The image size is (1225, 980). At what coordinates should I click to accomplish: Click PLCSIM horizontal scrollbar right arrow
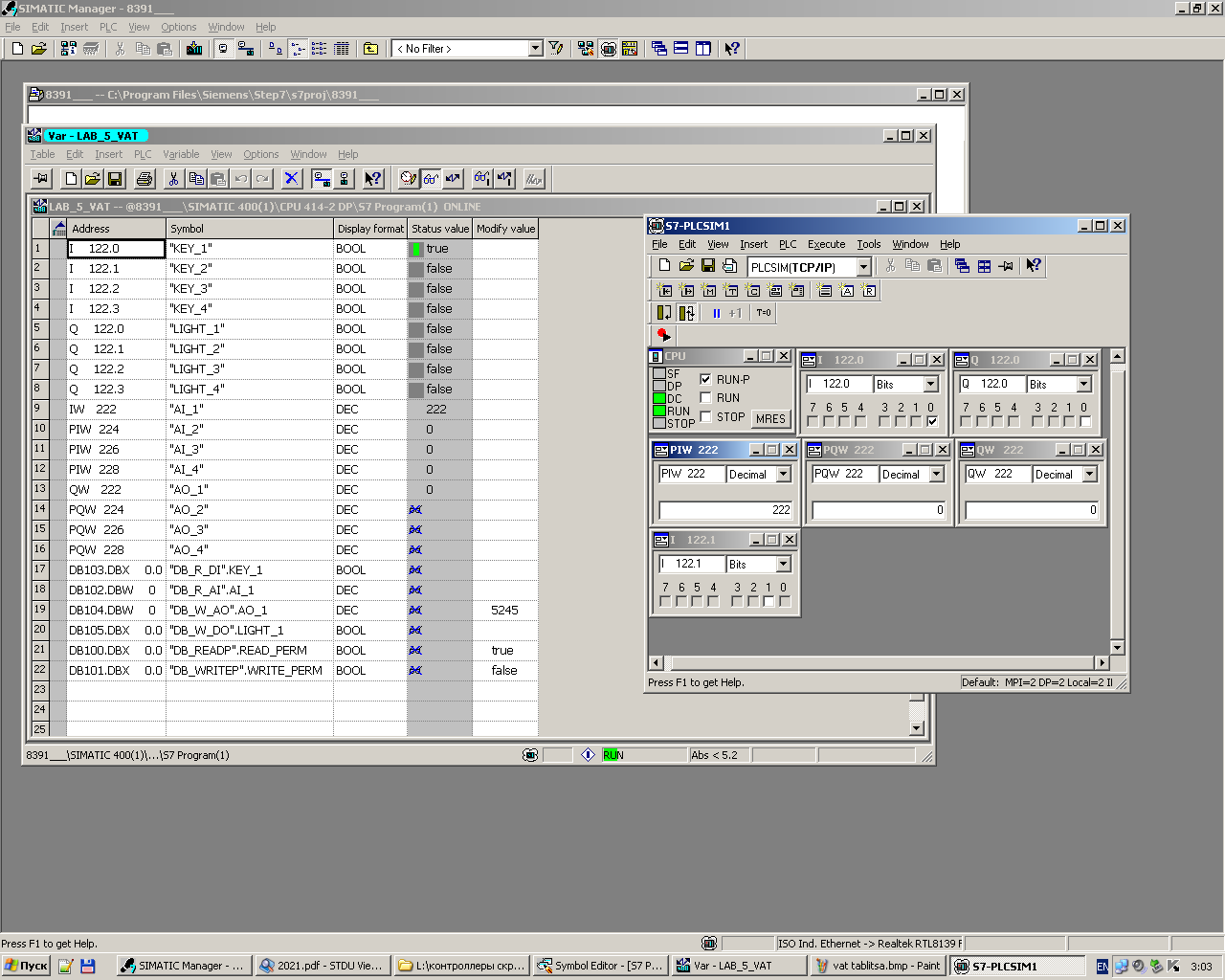coord(1102,662)
